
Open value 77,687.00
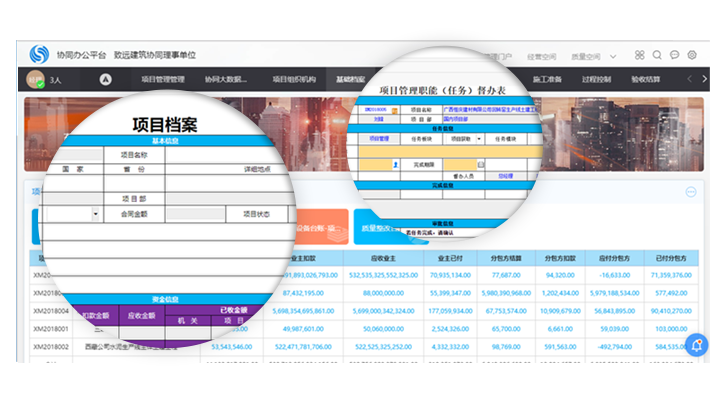[506, 275]
